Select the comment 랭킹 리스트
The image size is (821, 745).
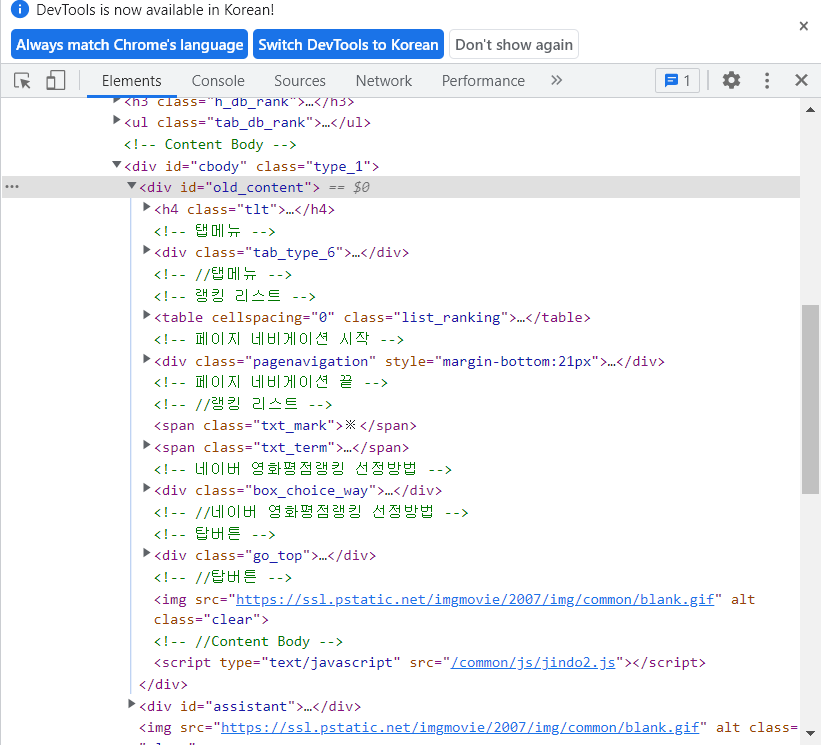(235, 296)
